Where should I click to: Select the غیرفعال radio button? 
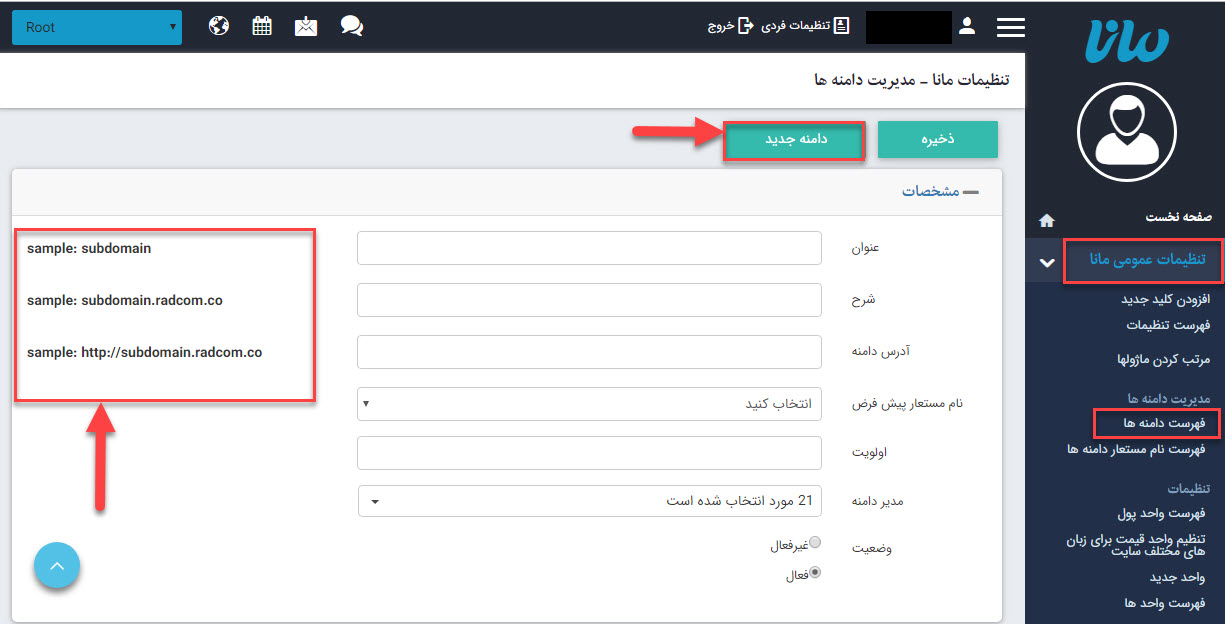click(x=815, y=543)
